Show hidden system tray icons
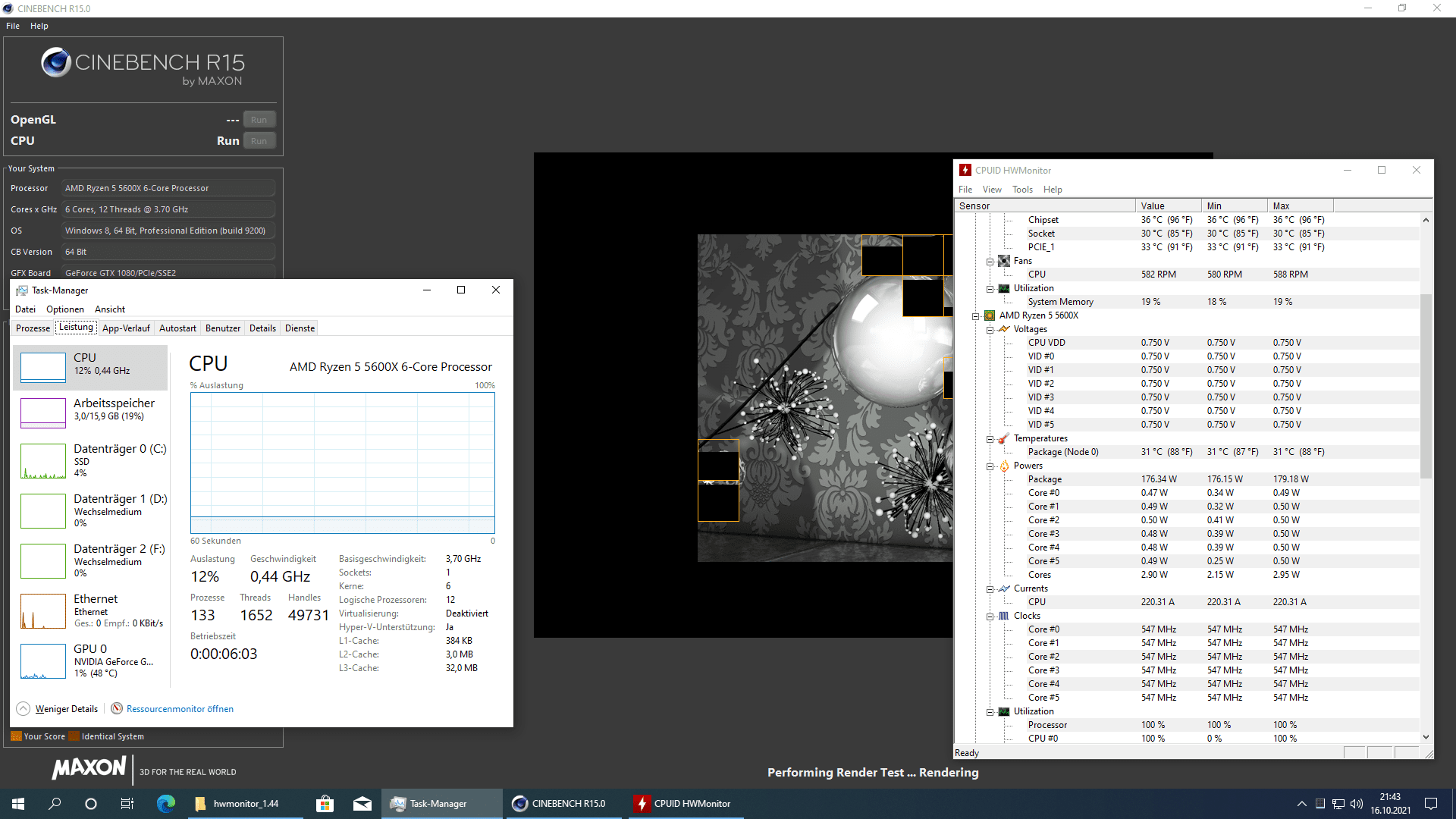1456x819 pixels. 1302,804
